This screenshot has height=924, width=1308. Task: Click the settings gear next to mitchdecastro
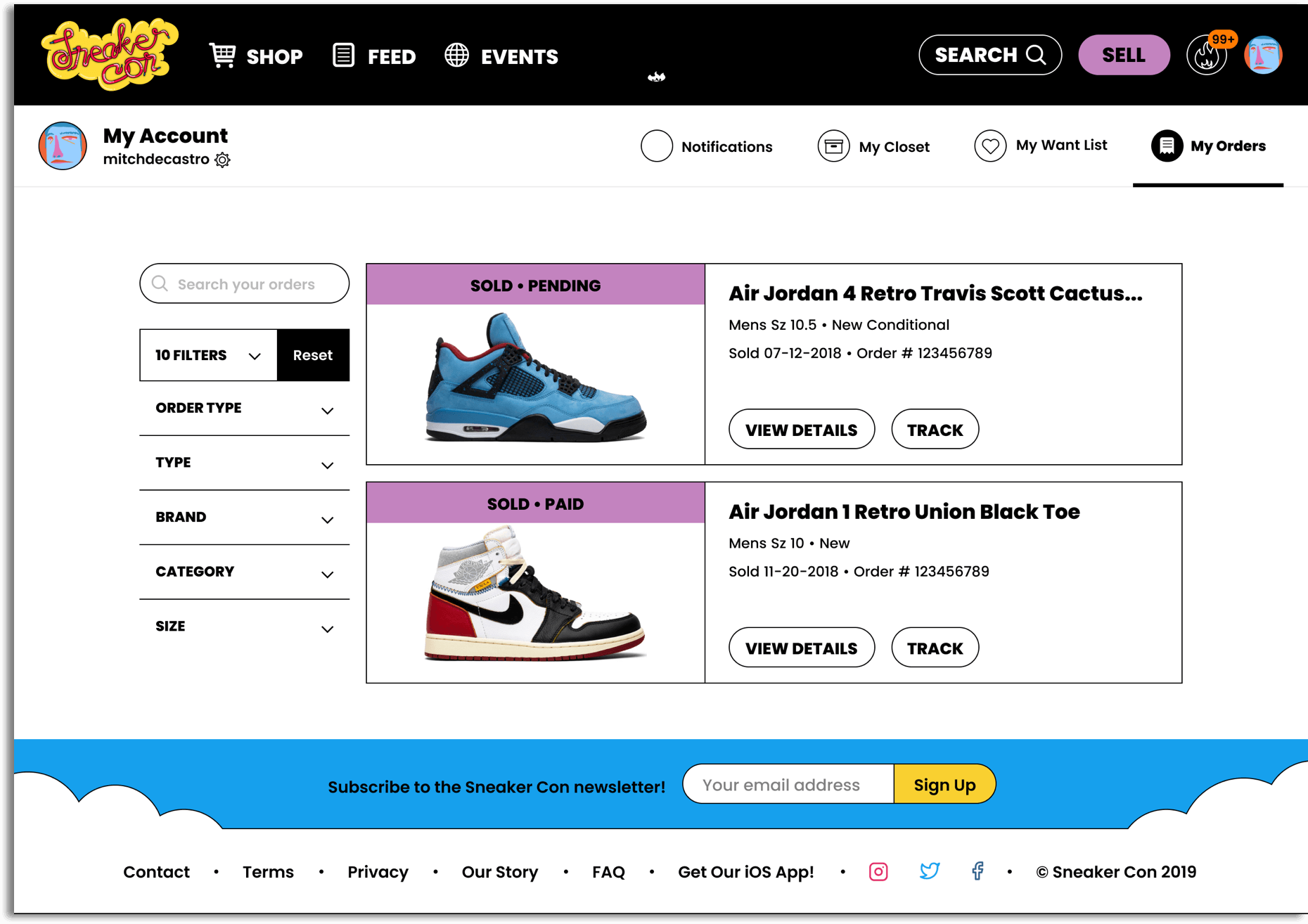[223, 160]
